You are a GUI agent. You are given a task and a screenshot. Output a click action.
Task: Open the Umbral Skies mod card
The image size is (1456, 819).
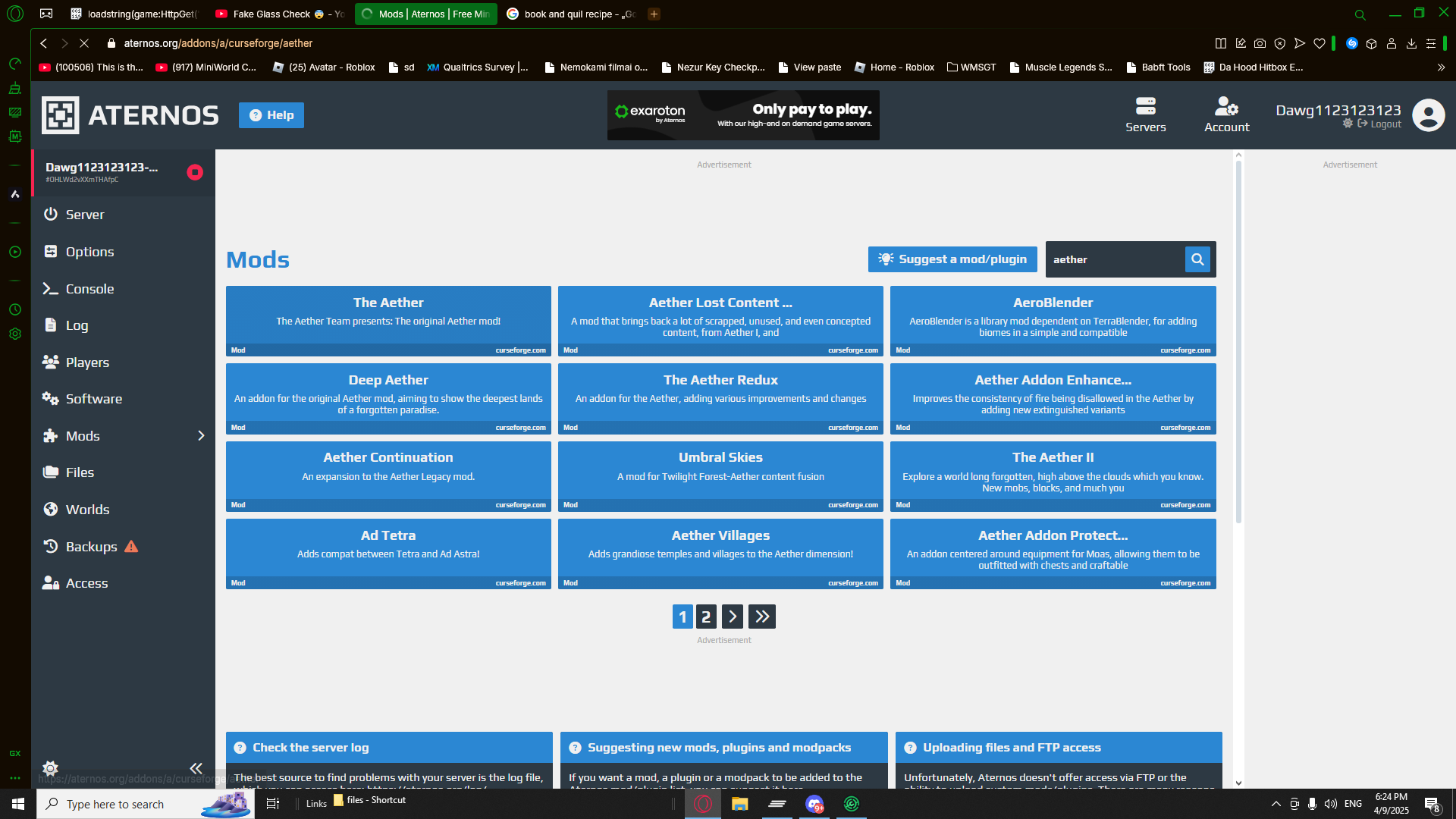720,476
